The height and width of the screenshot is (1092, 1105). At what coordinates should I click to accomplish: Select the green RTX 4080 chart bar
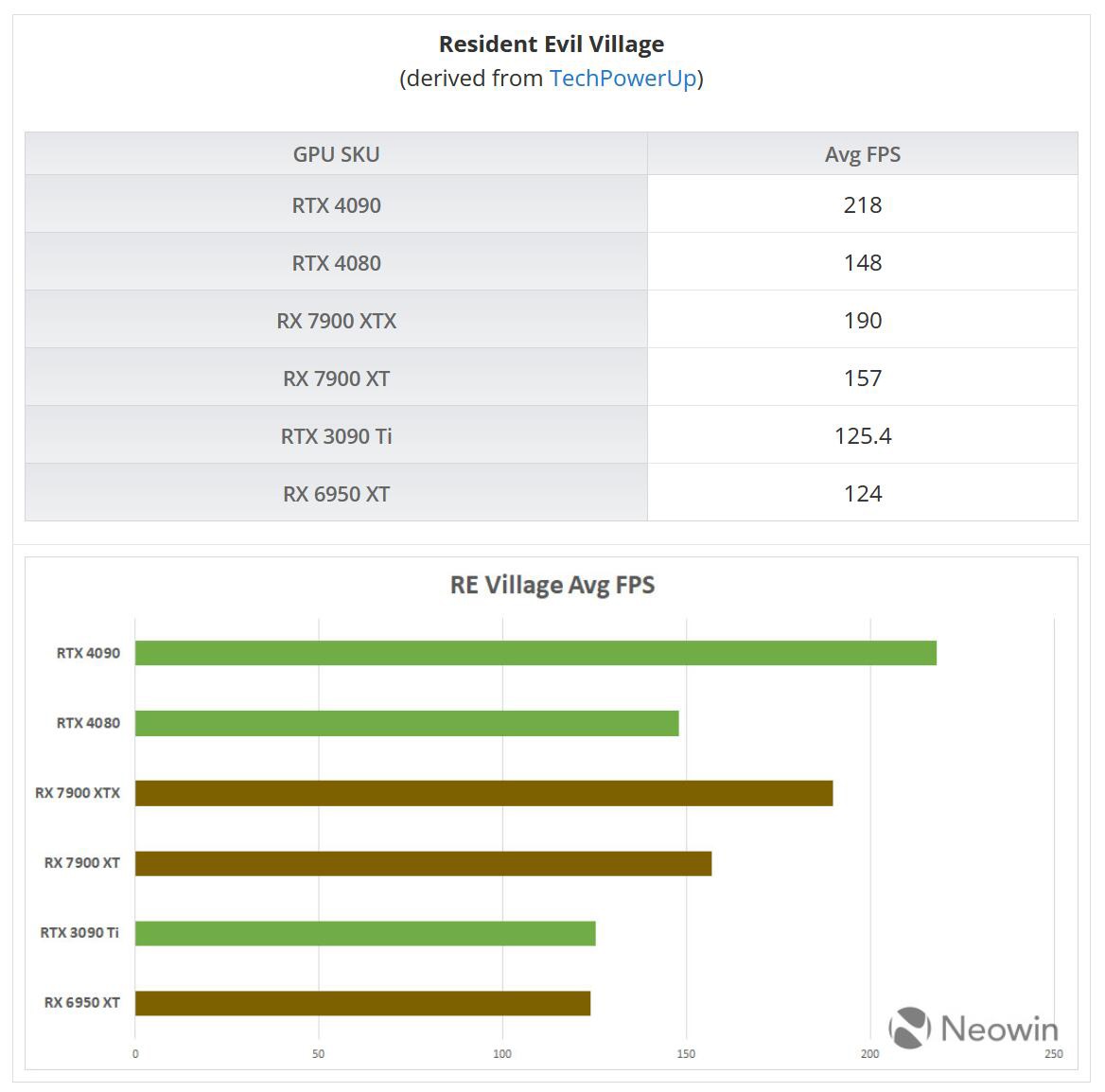click(x=407, y=723)
